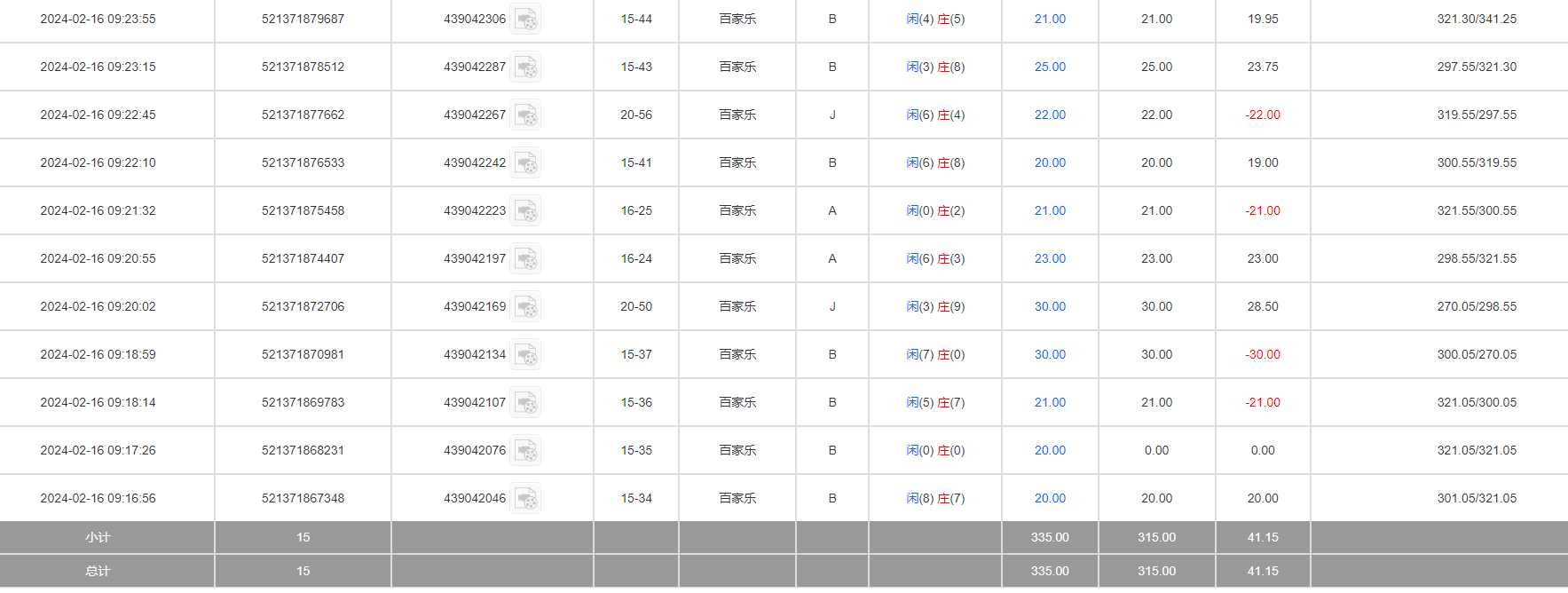Click the 小计 subtotal row label
This screenshot has width=1568, height=593.
click(x=98, y=537)
